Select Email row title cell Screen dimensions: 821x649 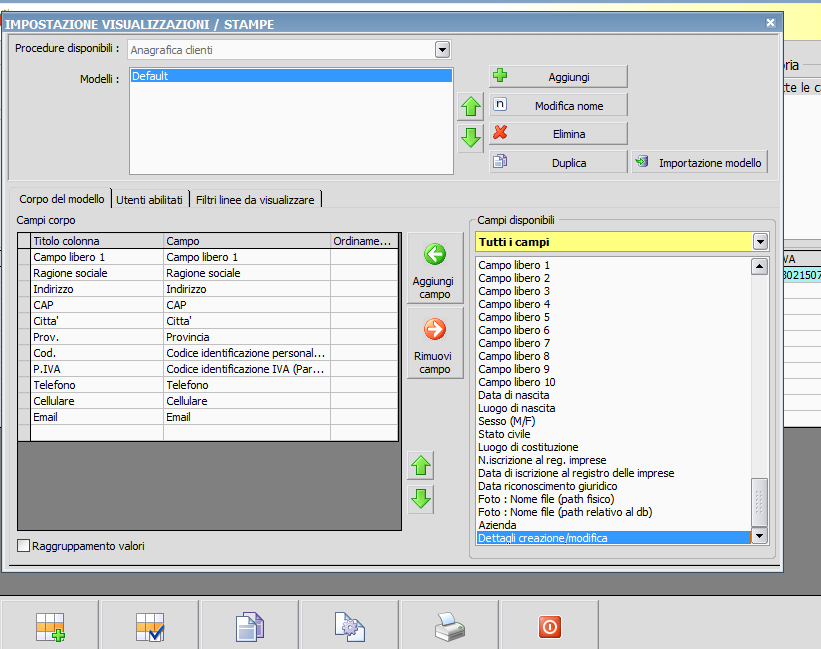coord(97,417)
